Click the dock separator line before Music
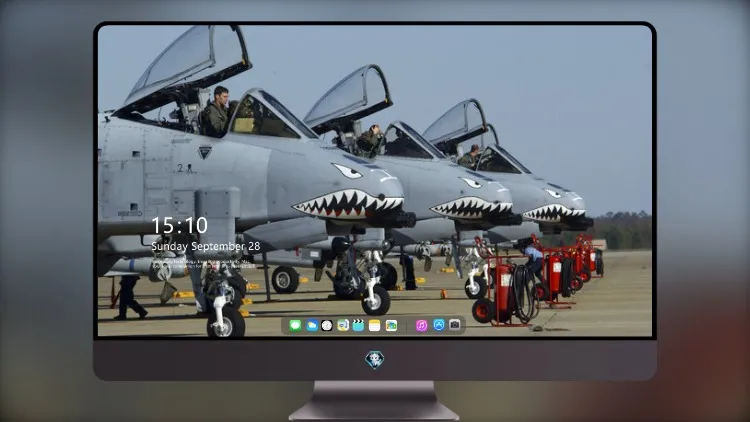Viewport: 750px width, 422px height. point(406,326)
